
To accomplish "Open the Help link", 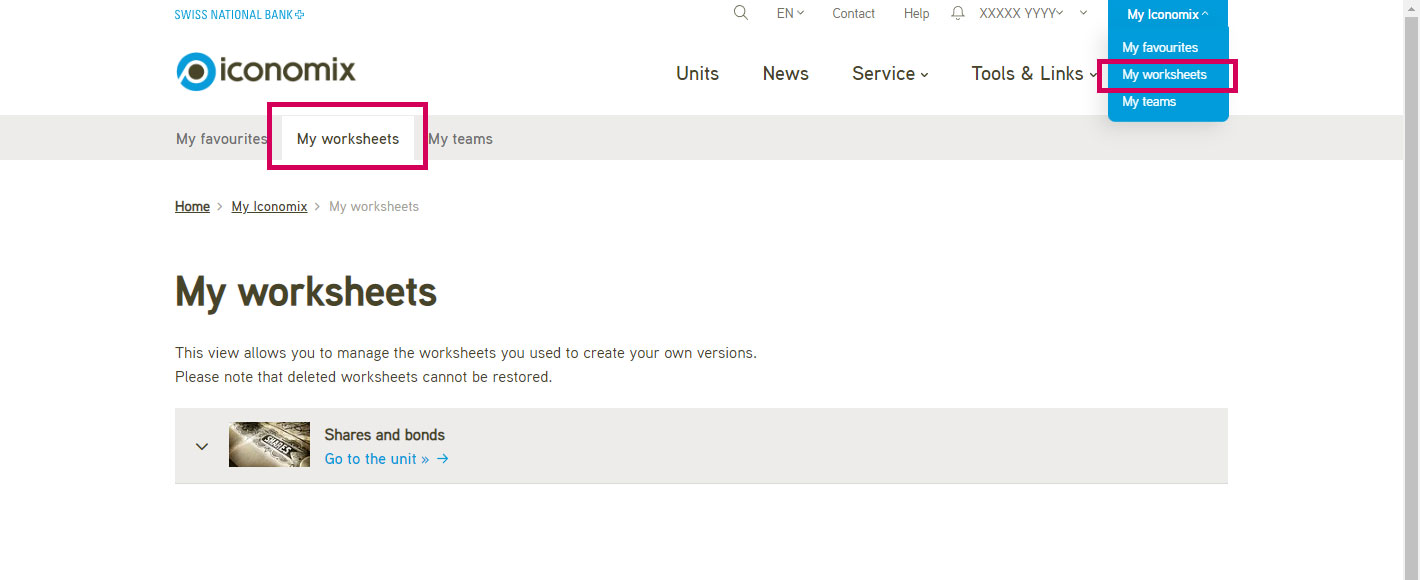I will (x=917, y=14).
